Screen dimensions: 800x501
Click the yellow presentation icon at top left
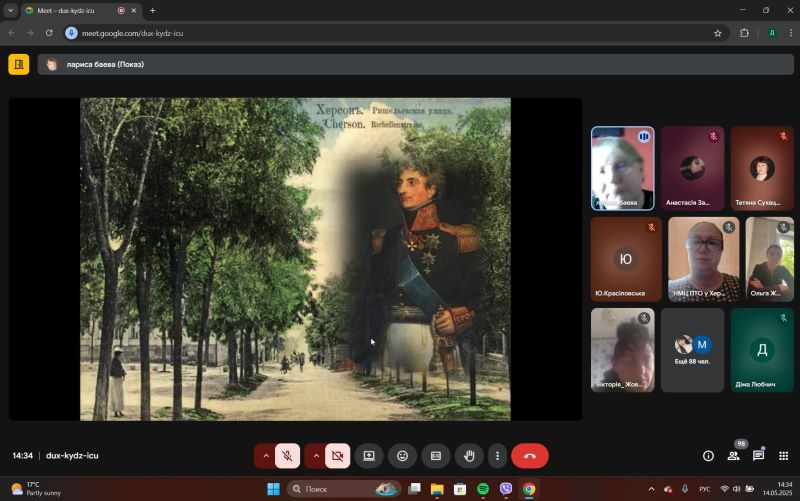coord(19,64)
